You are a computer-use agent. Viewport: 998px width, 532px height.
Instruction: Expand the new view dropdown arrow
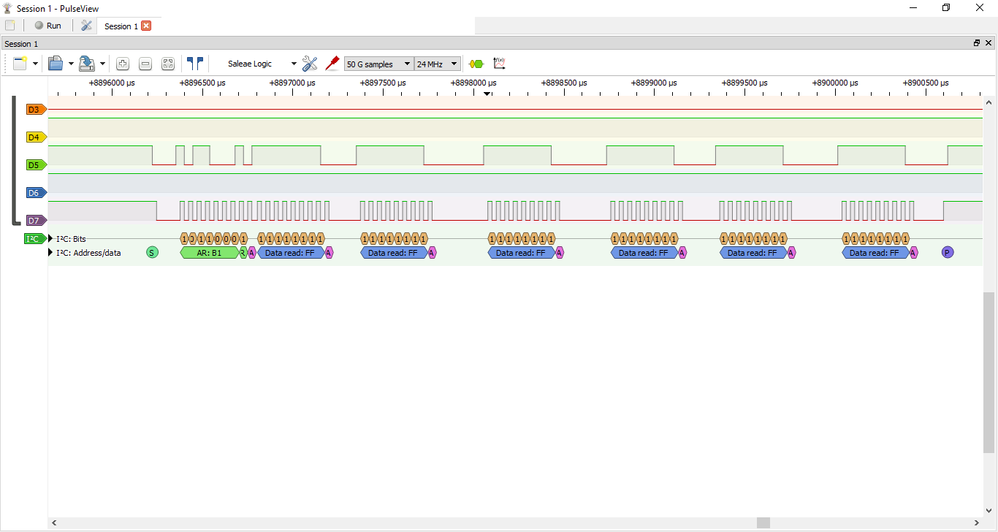(x=35, y=64)
